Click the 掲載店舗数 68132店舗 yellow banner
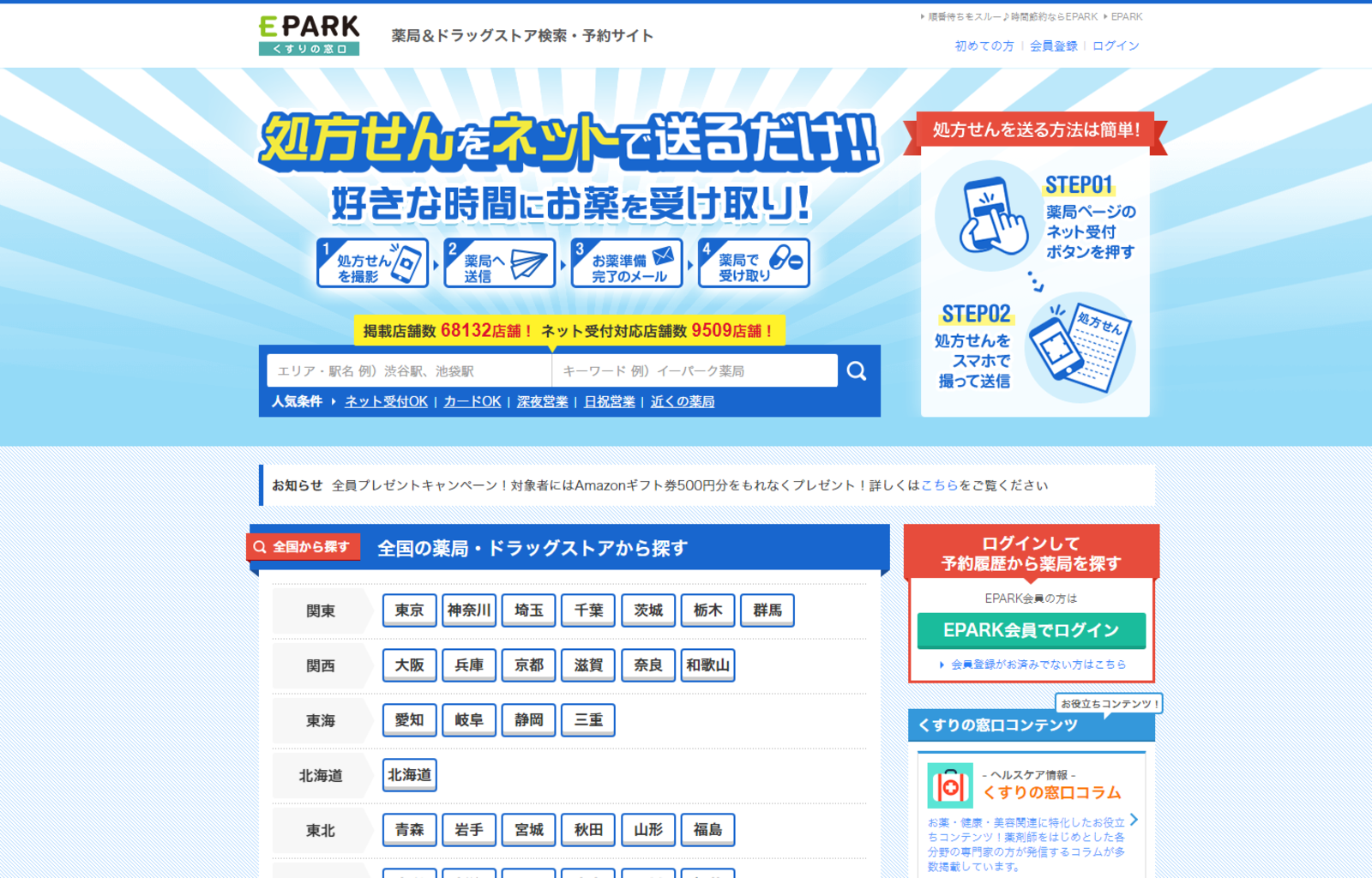The height and width of the screenshot is (878, 1372). 569,331
